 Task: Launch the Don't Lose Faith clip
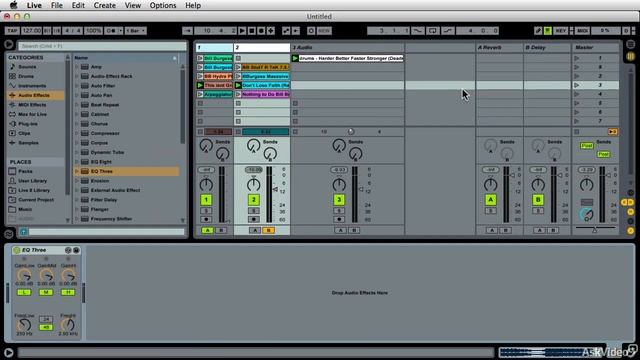[238, 85]
